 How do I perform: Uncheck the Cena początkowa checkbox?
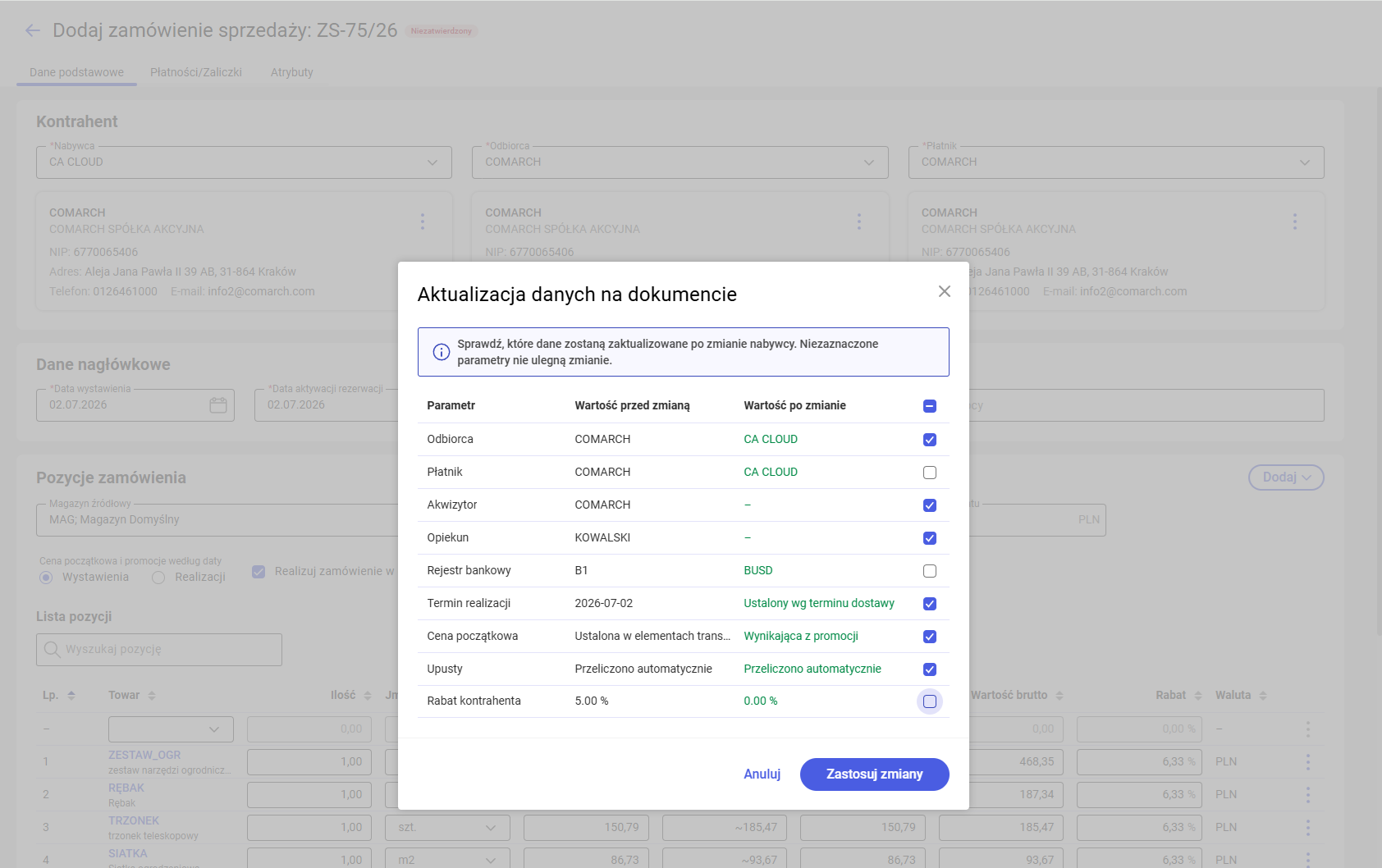point(930,637)
